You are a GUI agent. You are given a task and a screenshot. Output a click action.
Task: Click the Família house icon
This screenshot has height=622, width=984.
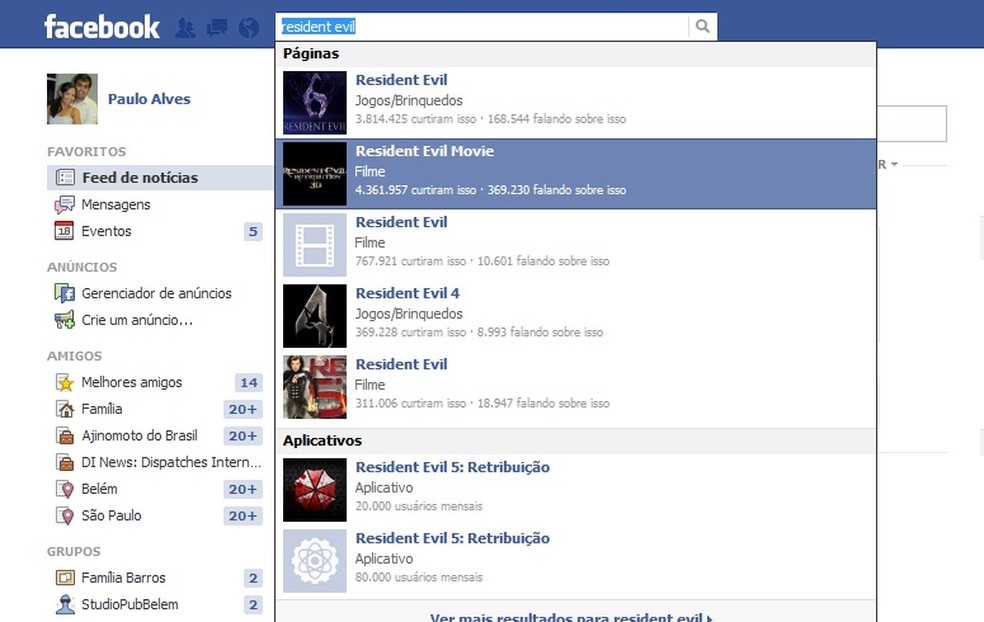coord(65,409)
